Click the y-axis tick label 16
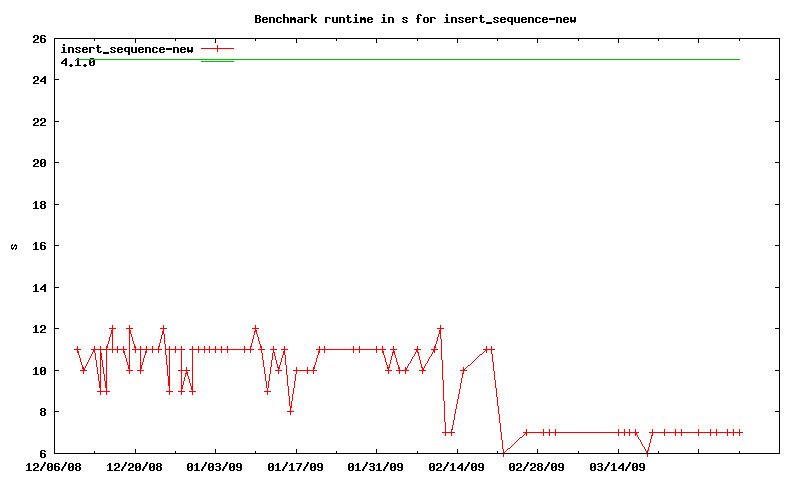 point(39,246)
